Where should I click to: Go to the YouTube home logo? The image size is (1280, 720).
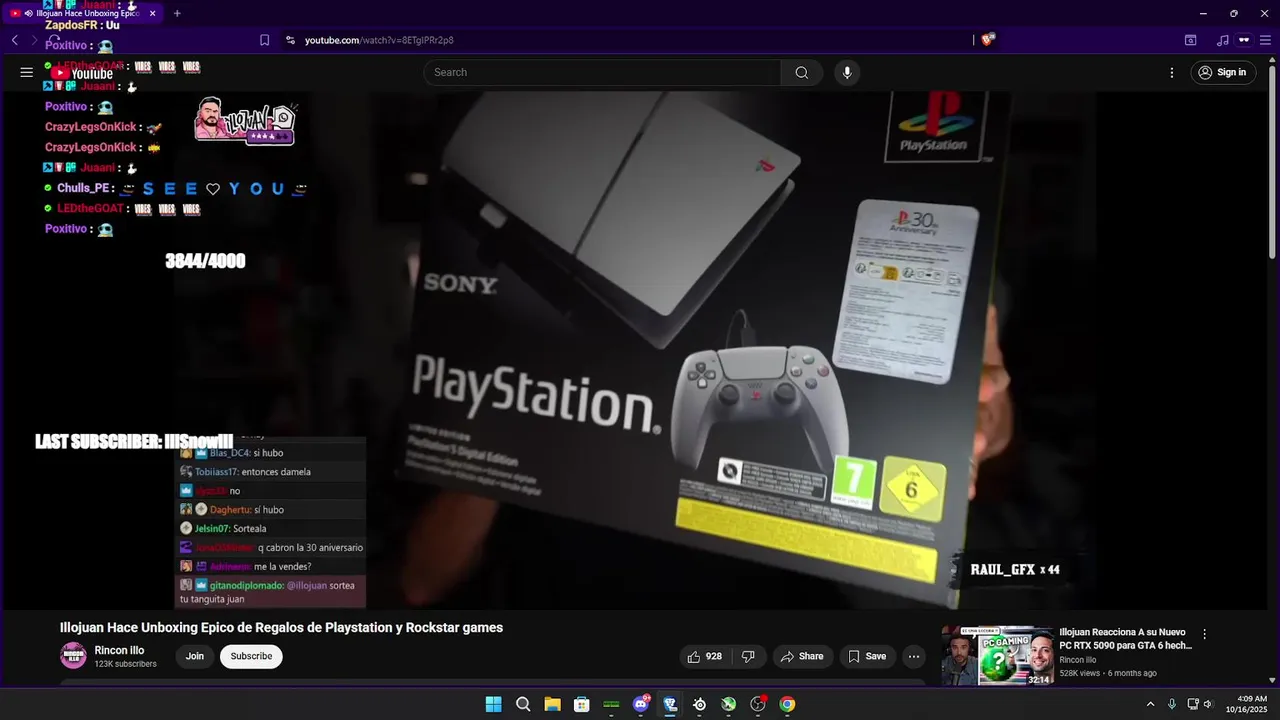(x=83, y=73)
